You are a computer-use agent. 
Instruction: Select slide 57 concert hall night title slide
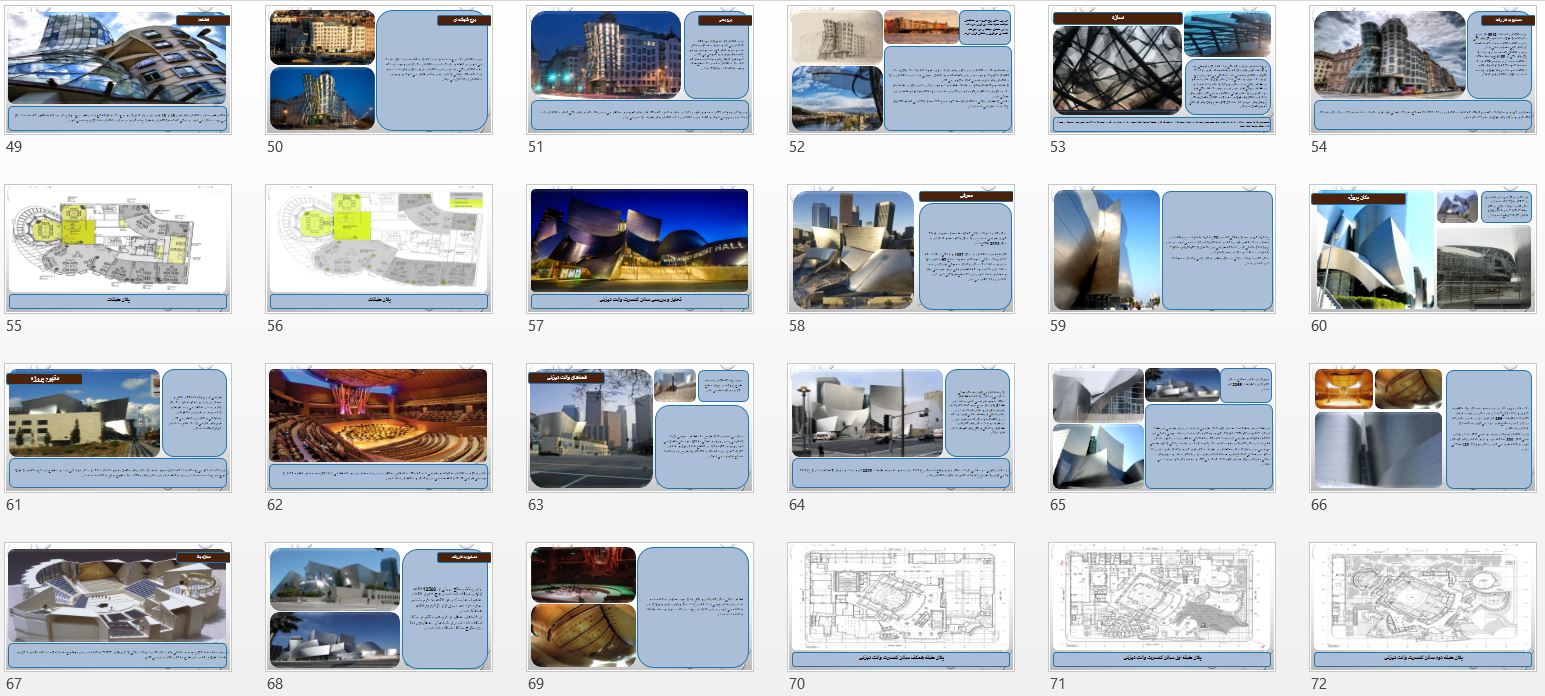tap(640, 249)
